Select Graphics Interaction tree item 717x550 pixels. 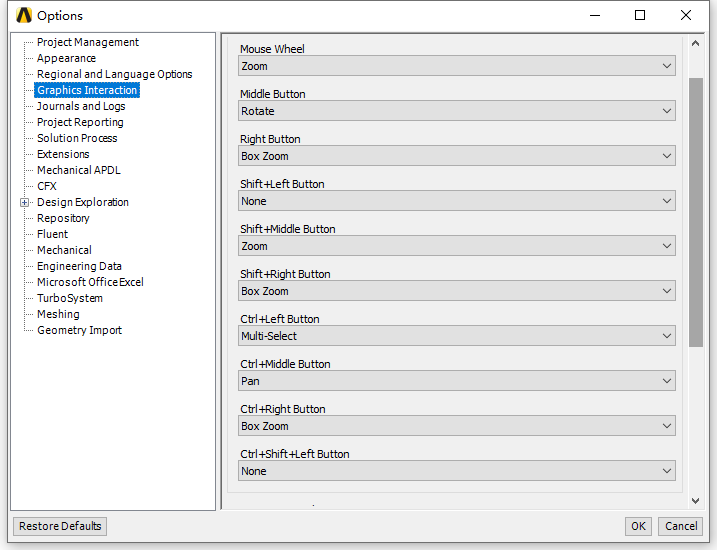(87, 90)
